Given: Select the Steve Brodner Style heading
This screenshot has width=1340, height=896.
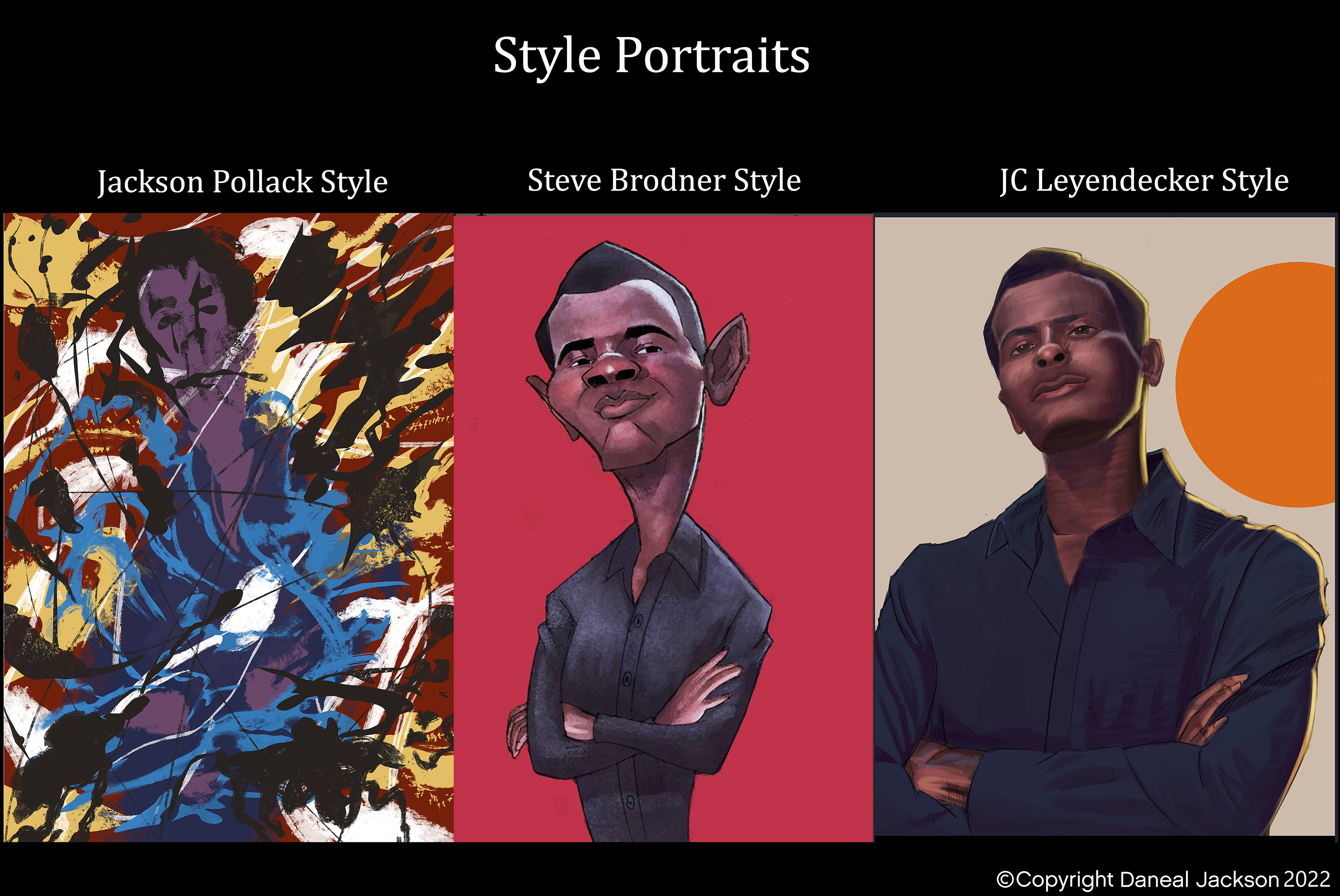Looking at the screenshot, I should [664, 181].
